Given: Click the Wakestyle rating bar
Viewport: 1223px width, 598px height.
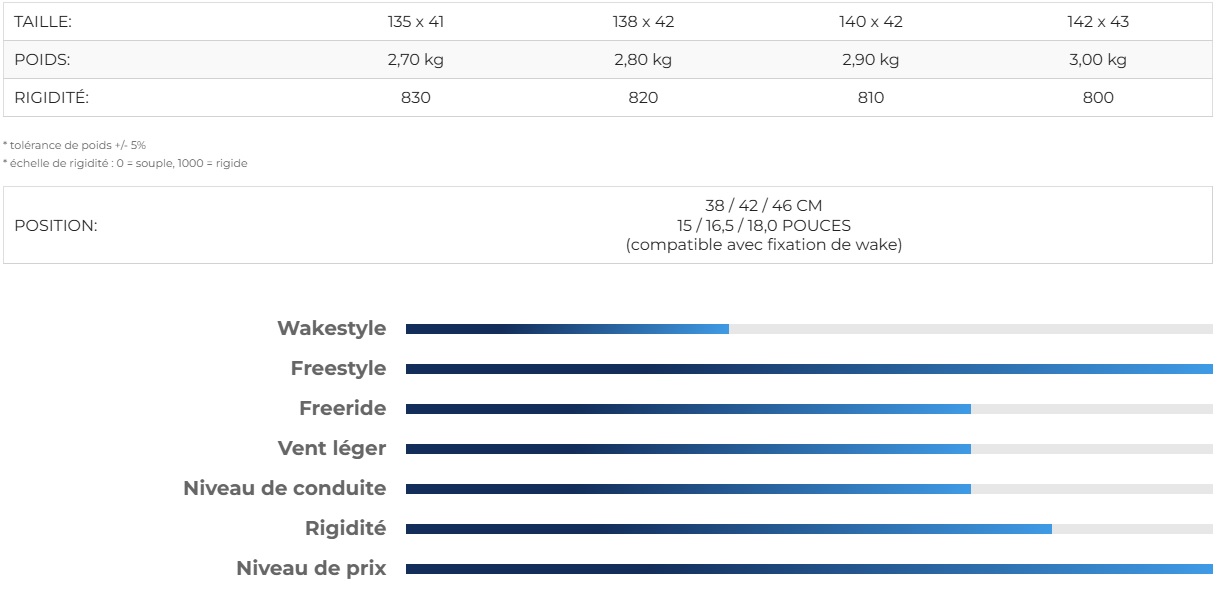Looking at the screenshot, I should tap(808, 329).
